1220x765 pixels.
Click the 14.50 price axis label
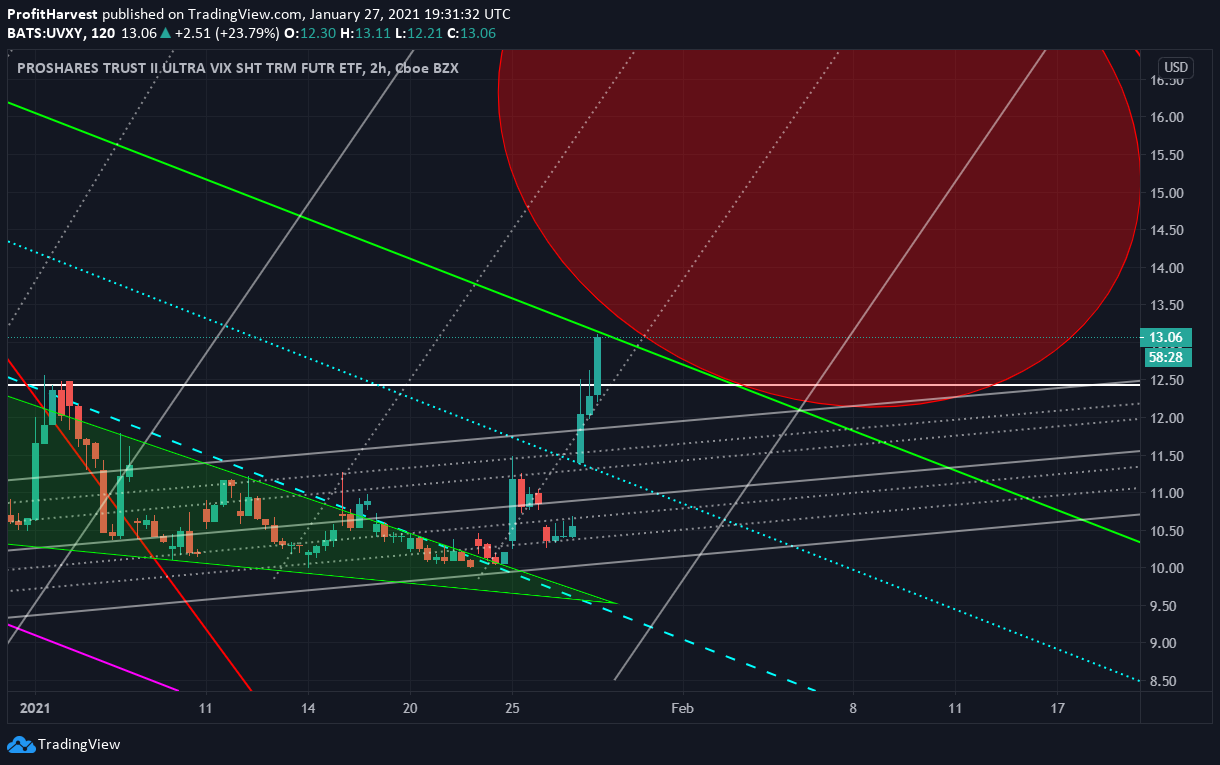click(x=1166, y=230)
